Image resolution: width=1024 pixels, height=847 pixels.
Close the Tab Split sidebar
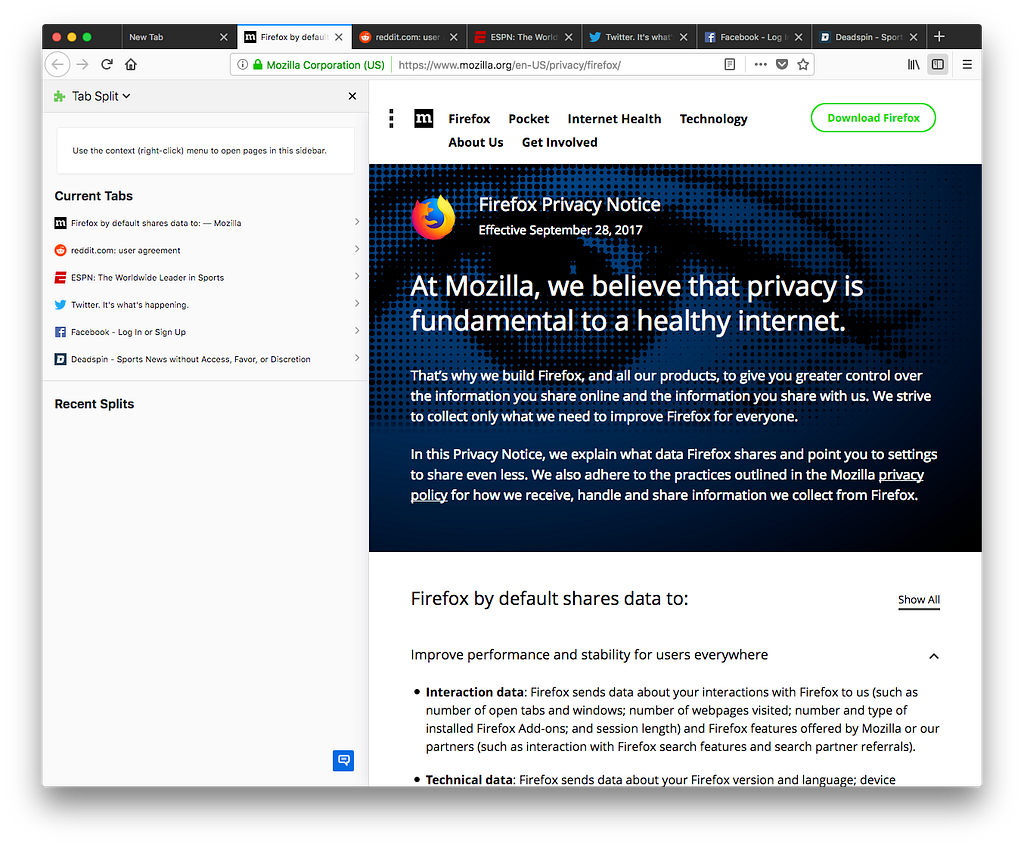353,96
